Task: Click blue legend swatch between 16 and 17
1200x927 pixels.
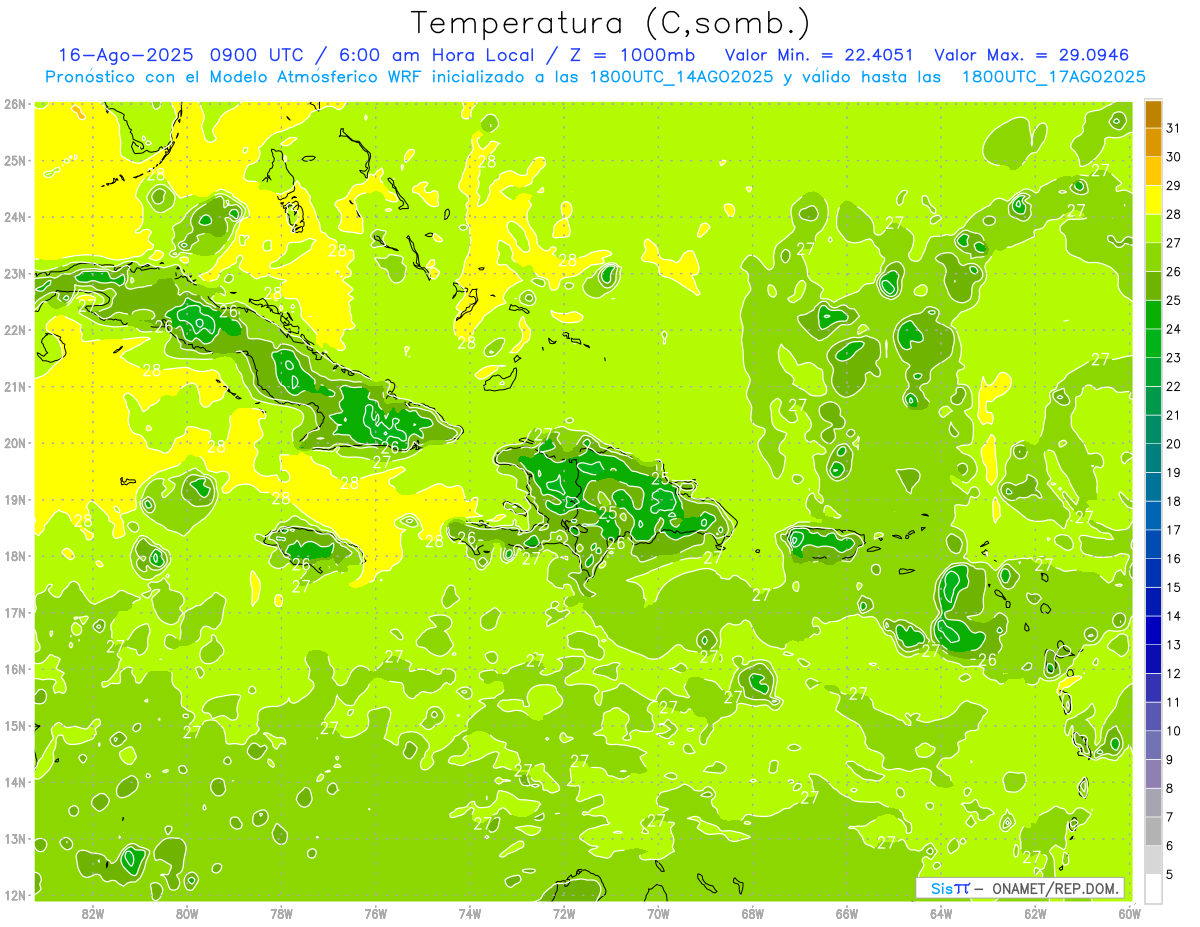Action: pos(1153,544)
